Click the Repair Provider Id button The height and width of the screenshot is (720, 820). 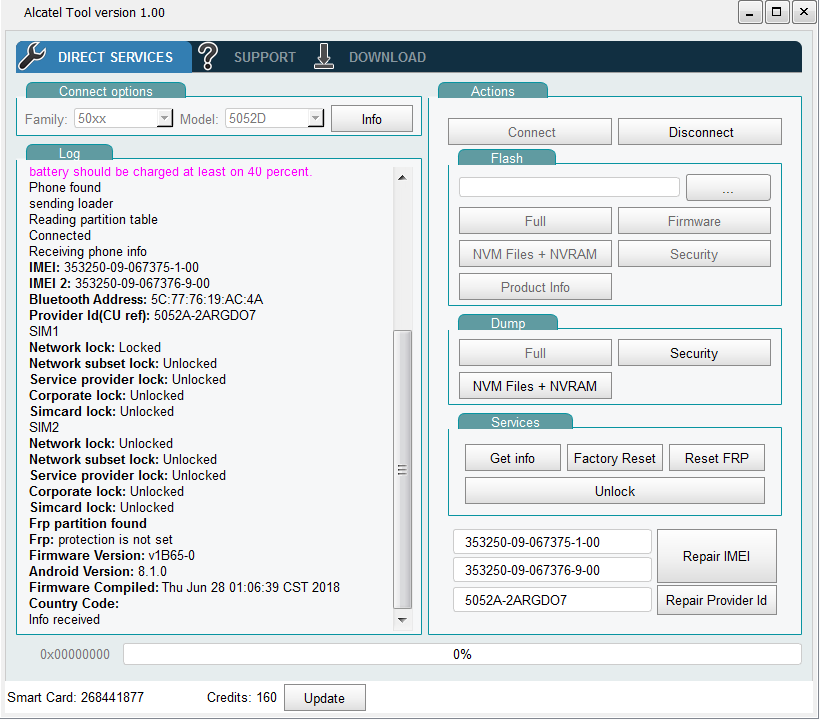716,600
